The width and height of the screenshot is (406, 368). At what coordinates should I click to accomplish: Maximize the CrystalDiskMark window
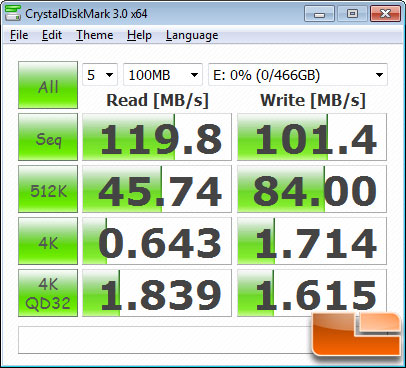coord(352,14)
